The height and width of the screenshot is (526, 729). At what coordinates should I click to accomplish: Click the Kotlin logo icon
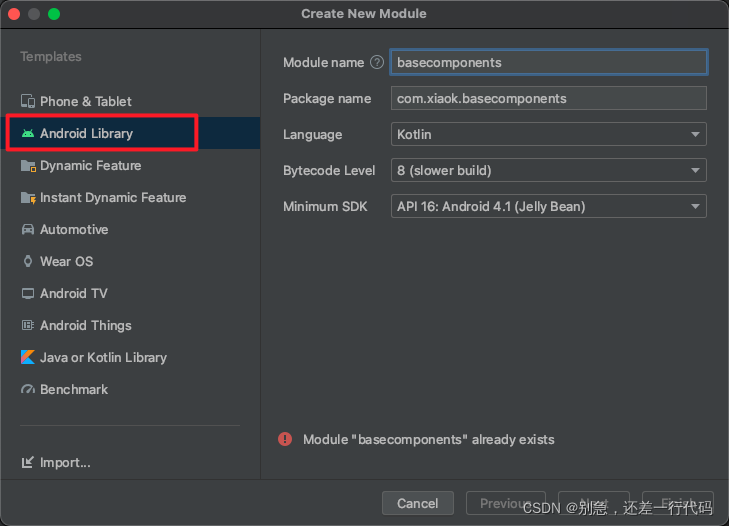click(28, 357)
